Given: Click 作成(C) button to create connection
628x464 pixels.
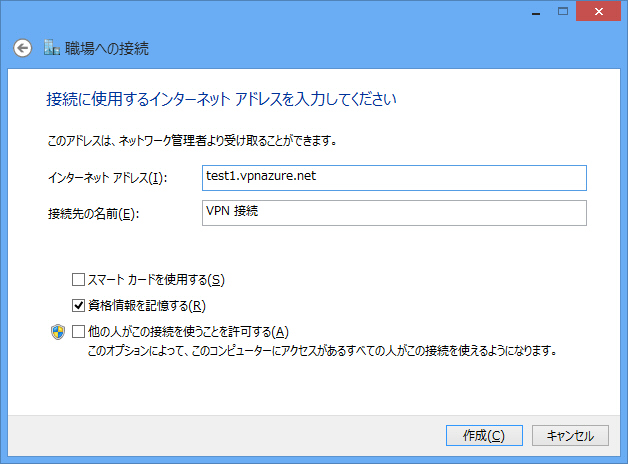Looking at the screenshot, I should point(484,436).
